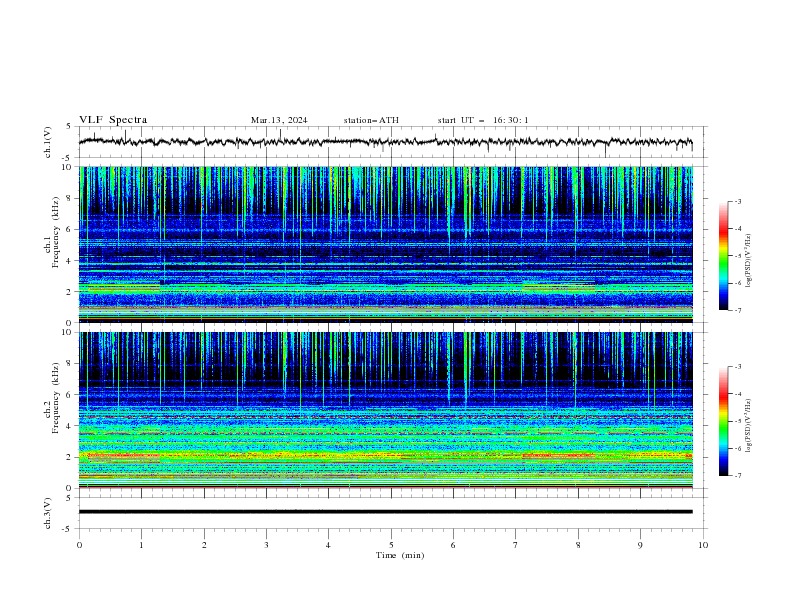This screenshot has width=792, height=612.
Task: Click time axis tick label '3'
Action: [266, 545]
